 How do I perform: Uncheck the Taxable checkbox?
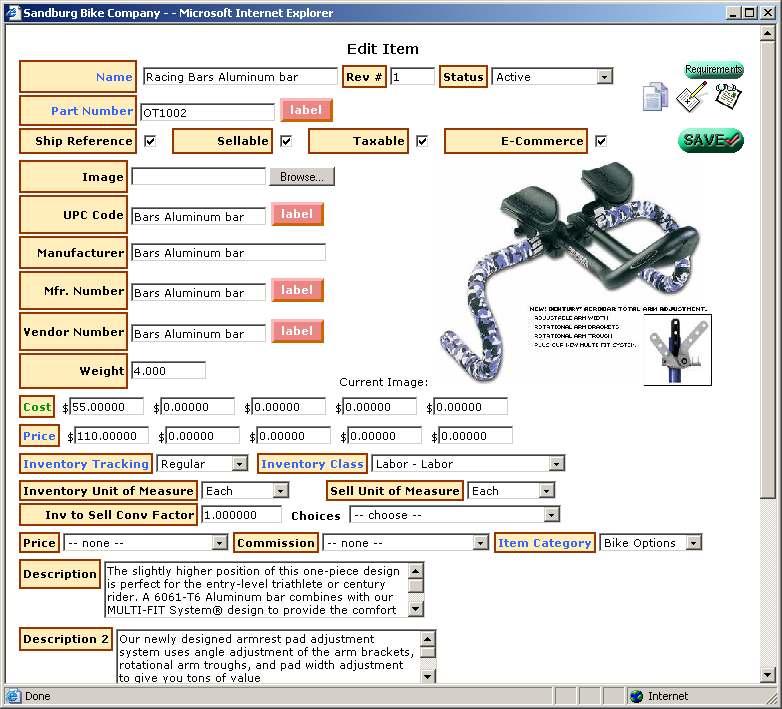[x=422, y=141]
